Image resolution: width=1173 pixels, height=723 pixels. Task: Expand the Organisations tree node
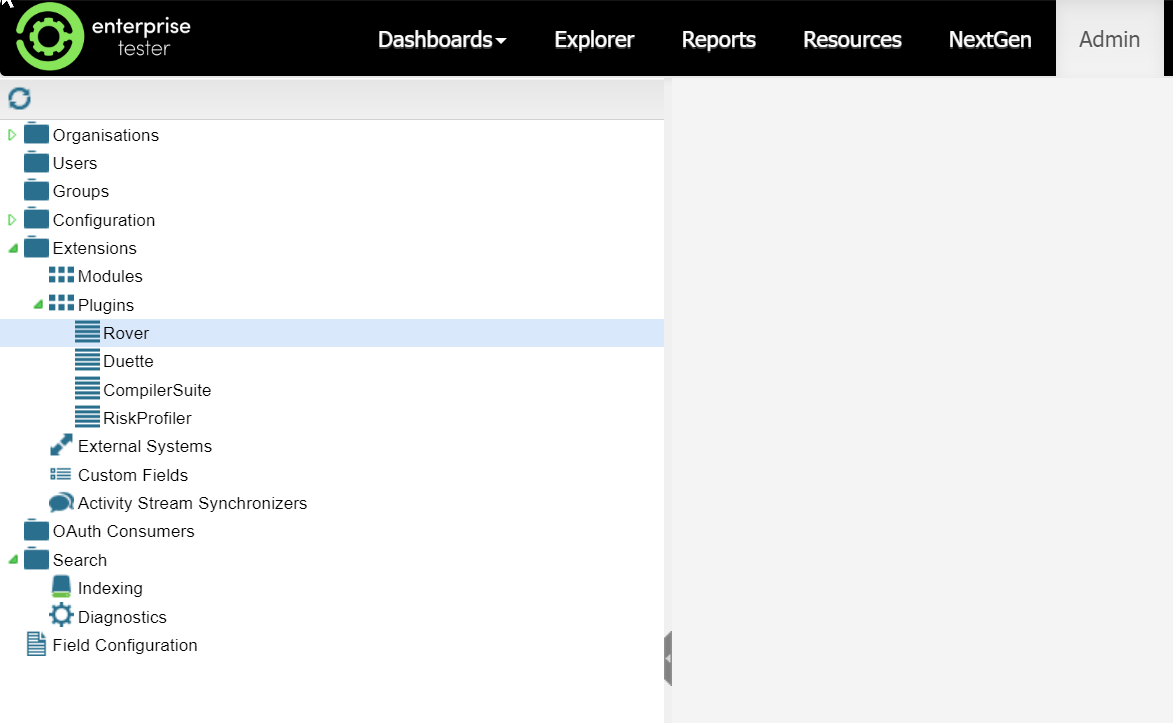pos(12,135)
